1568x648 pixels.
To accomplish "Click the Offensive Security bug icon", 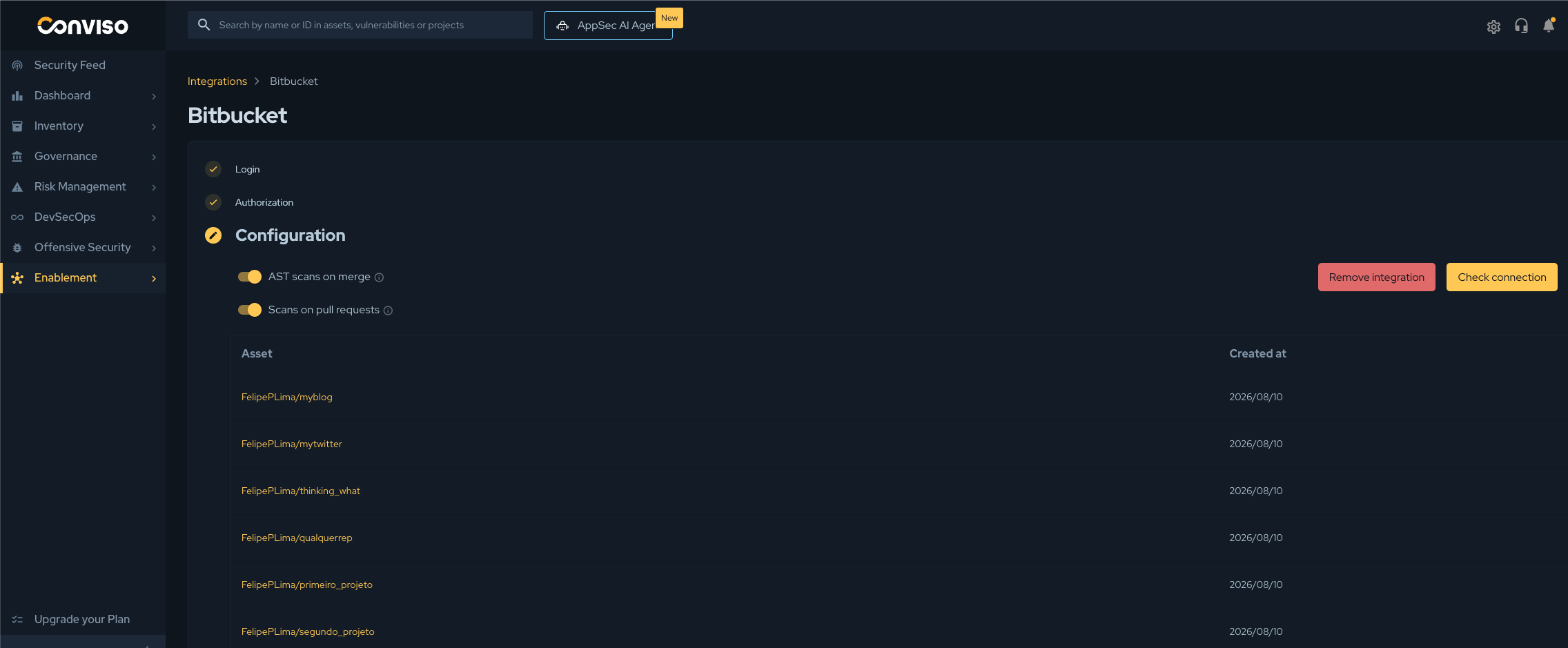I will pos(17,247).
